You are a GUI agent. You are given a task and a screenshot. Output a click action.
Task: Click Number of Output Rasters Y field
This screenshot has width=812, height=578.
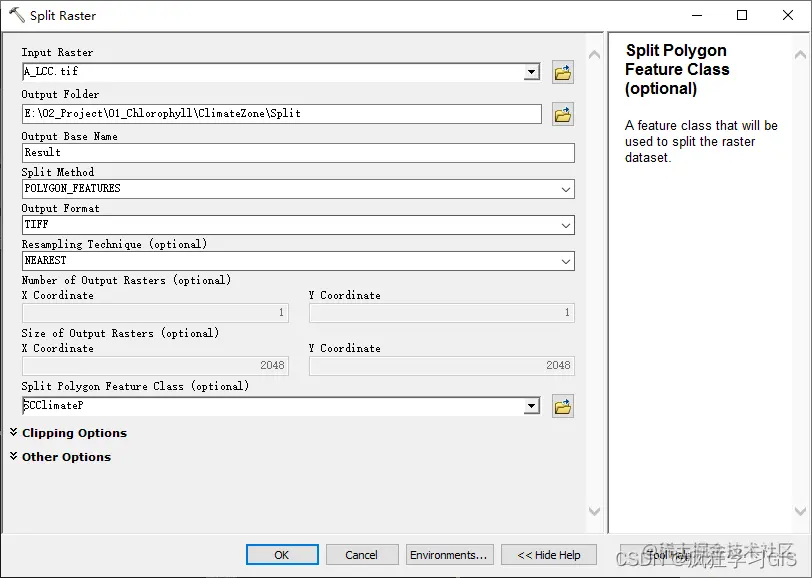[x=442, y=313]
